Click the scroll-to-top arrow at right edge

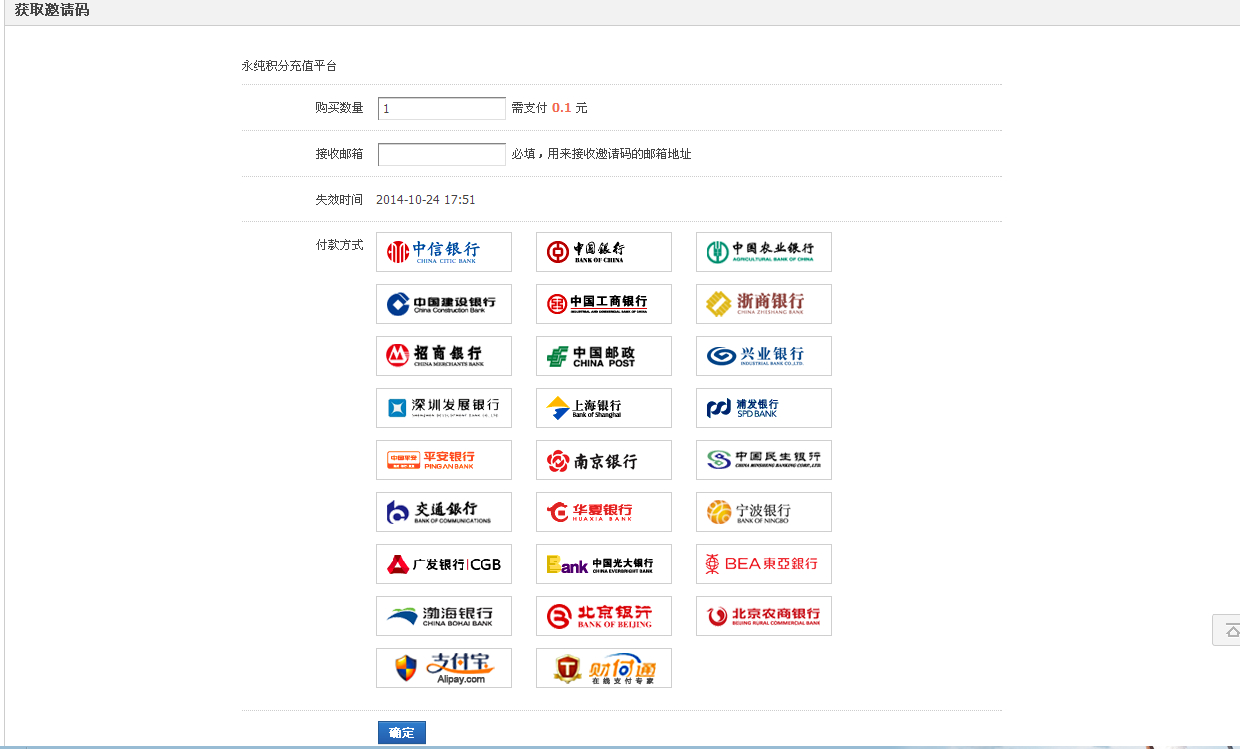click(1230, 631)
